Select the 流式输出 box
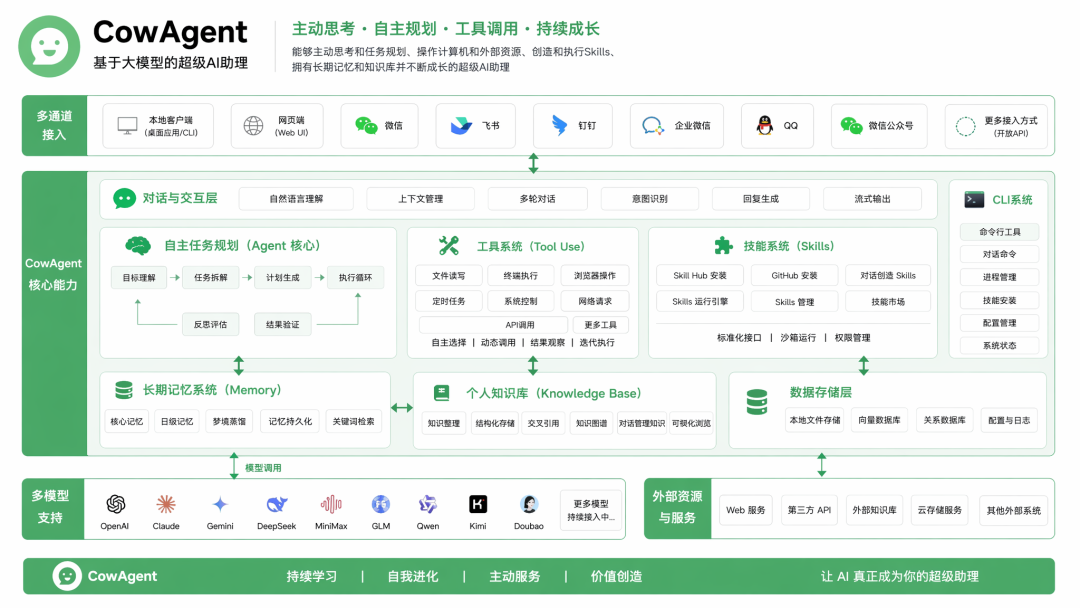 [x=872, y=199]
